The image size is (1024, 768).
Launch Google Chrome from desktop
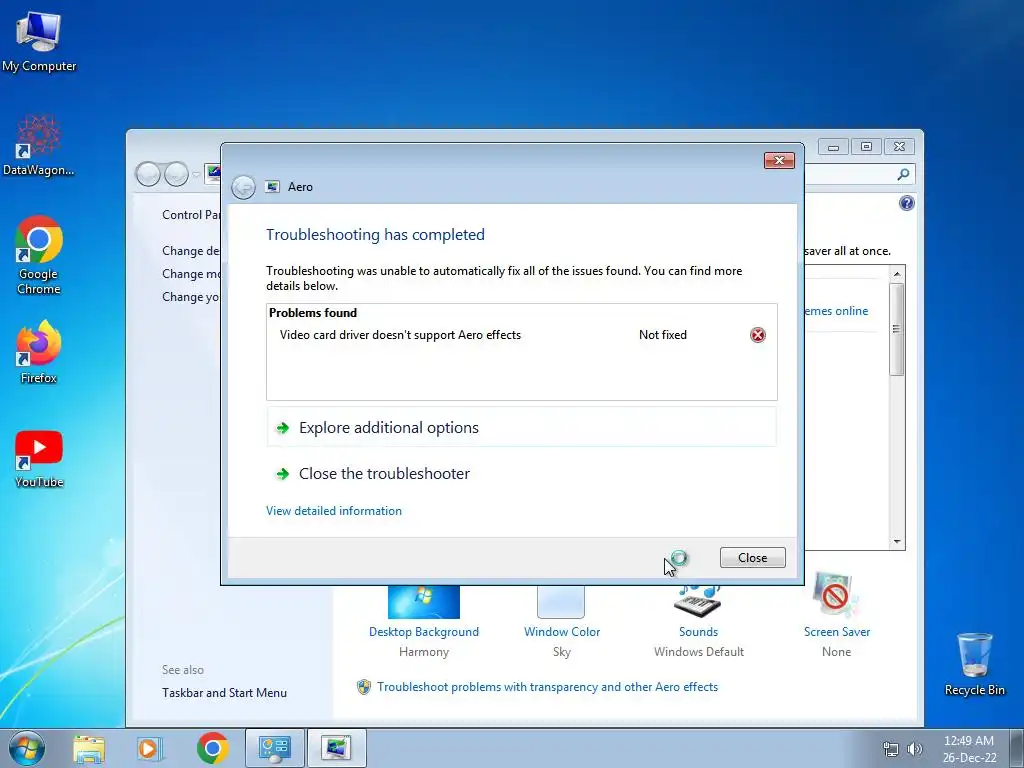pyautogui.click(x=39, y=255)
